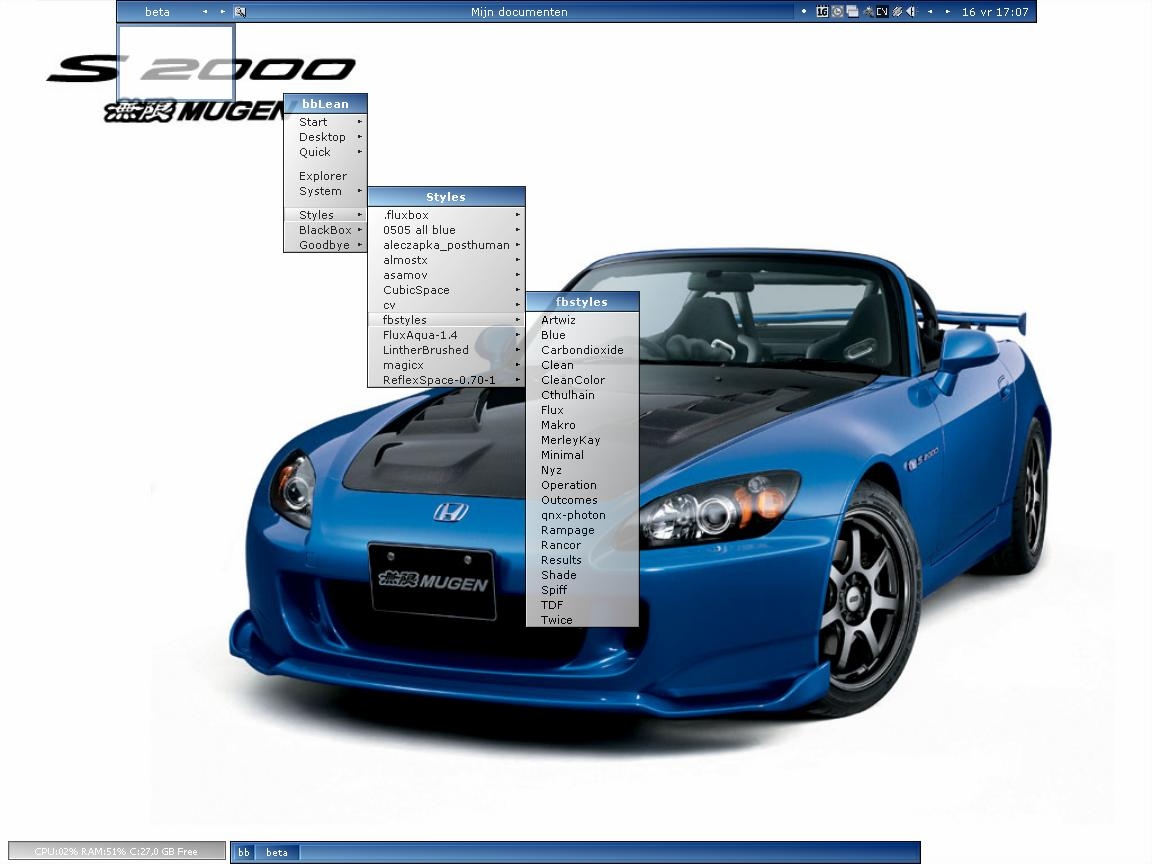Expand the BlackBox submenu
This screenshot has width=1152, height=864.
pos(325,230)
